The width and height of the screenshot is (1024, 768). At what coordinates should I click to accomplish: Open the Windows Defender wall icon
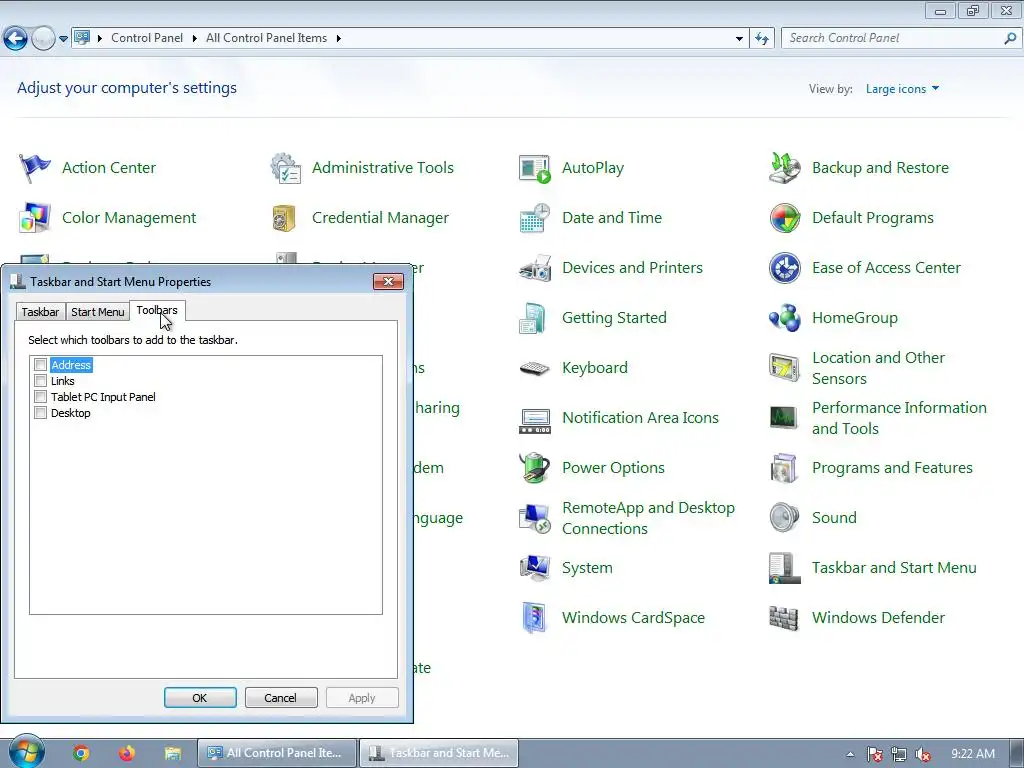point(785,618)
